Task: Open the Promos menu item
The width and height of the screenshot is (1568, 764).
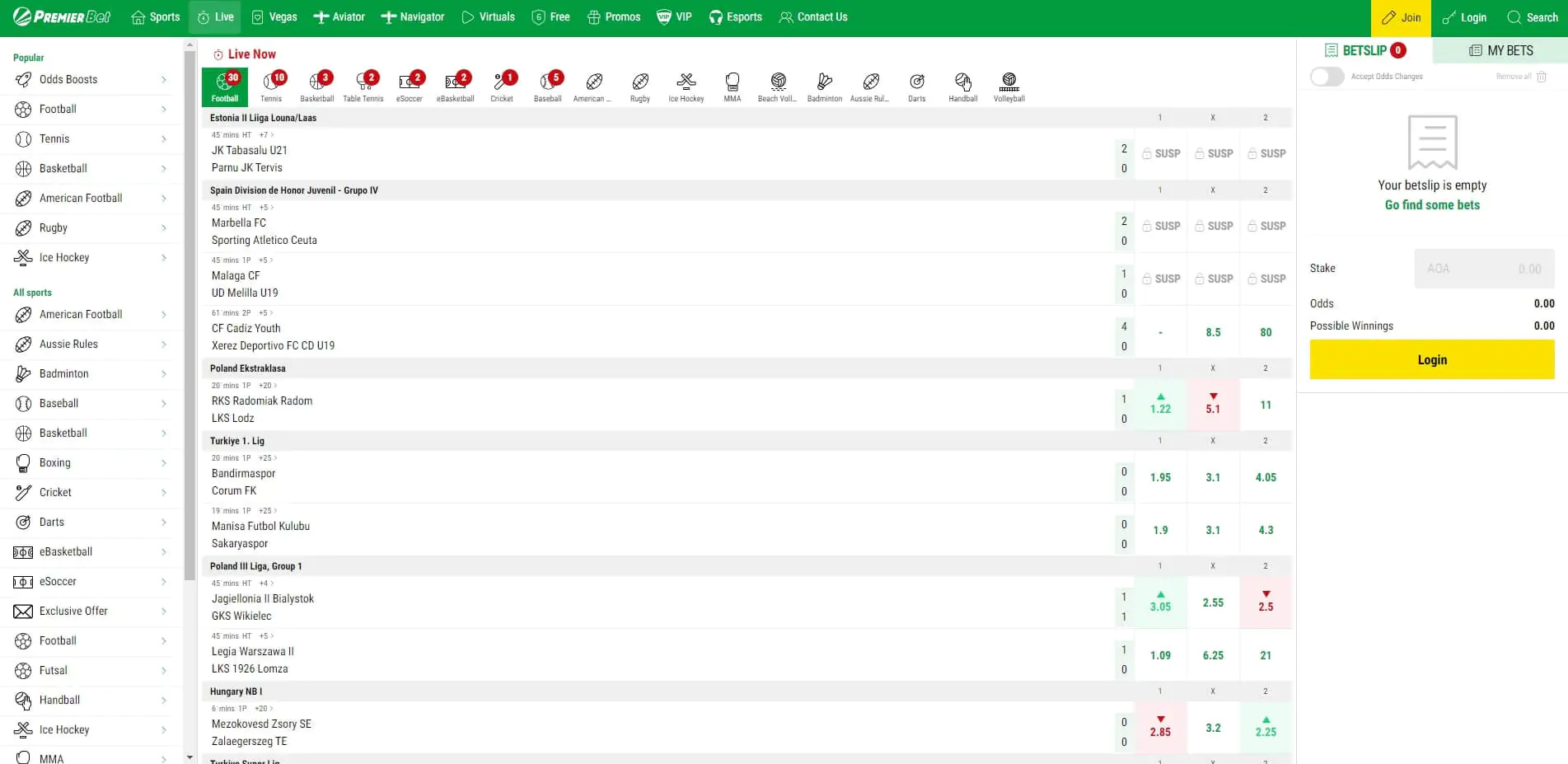Action: tap(613, 16)
